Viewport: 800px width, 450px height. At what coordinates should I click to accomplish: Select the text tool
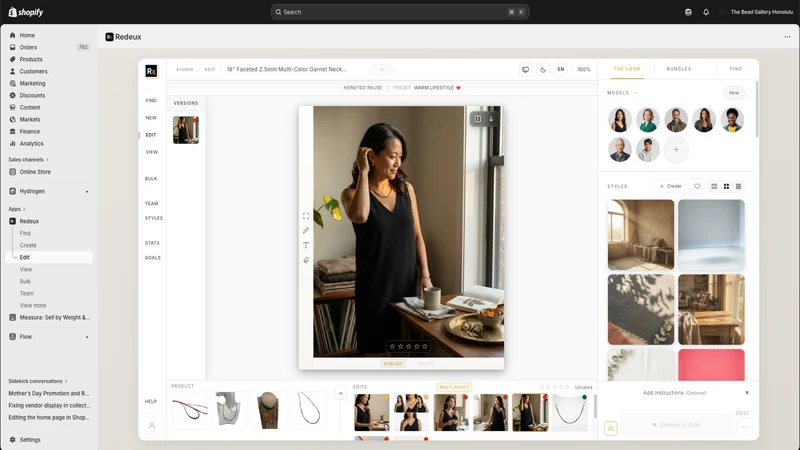pyautogui.click(x=306, y=245)
